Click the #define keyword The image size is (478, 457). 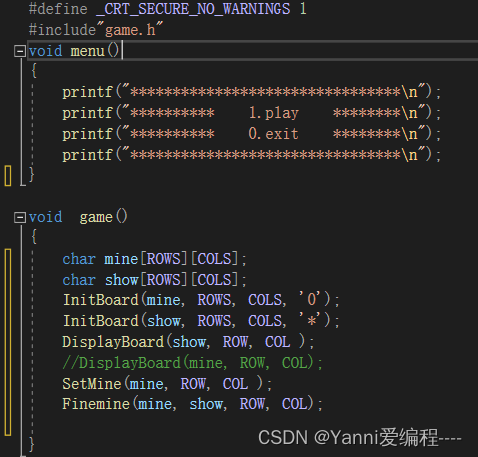[58, 9]
